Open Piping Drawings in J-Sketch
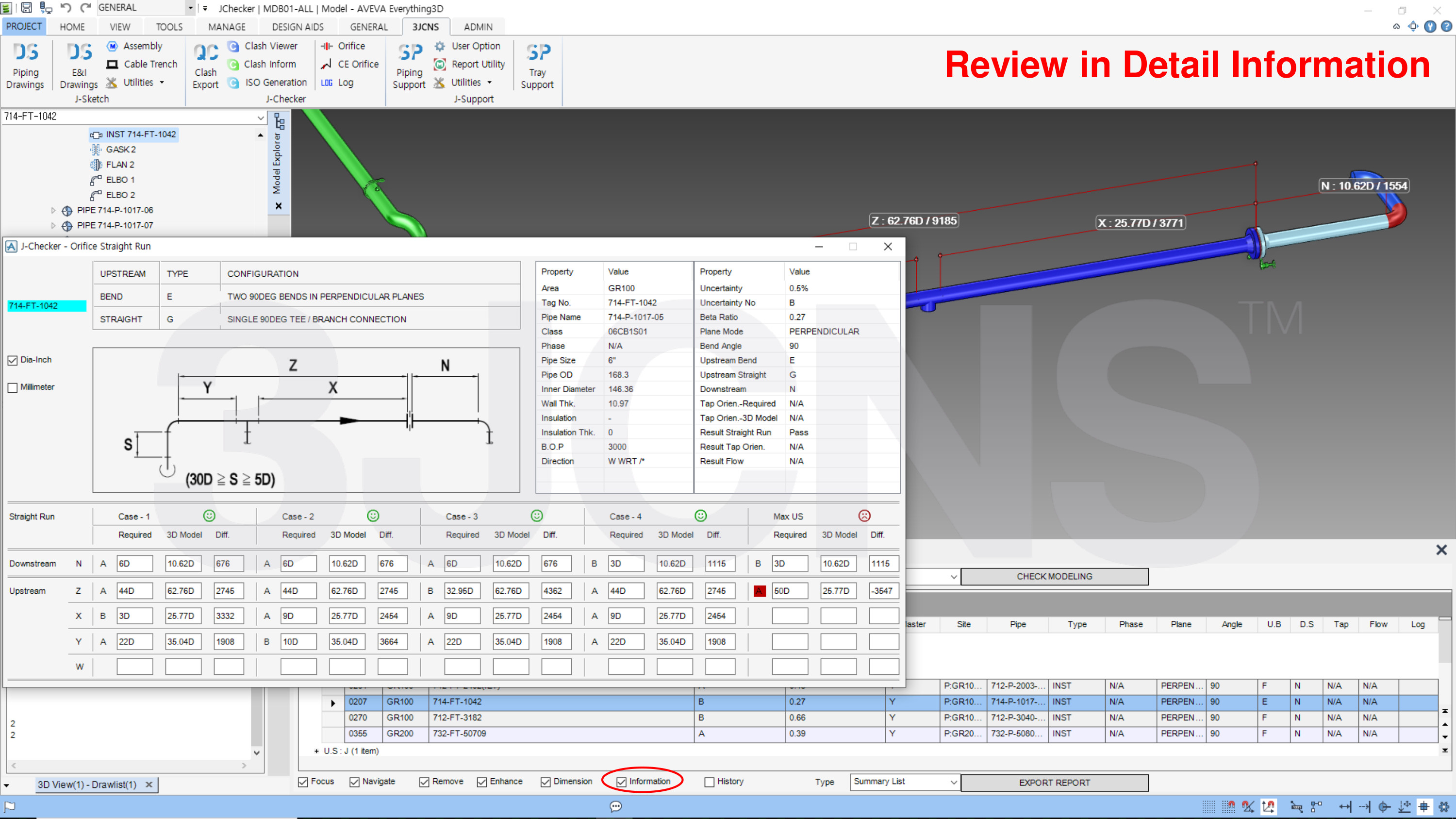 25,66
